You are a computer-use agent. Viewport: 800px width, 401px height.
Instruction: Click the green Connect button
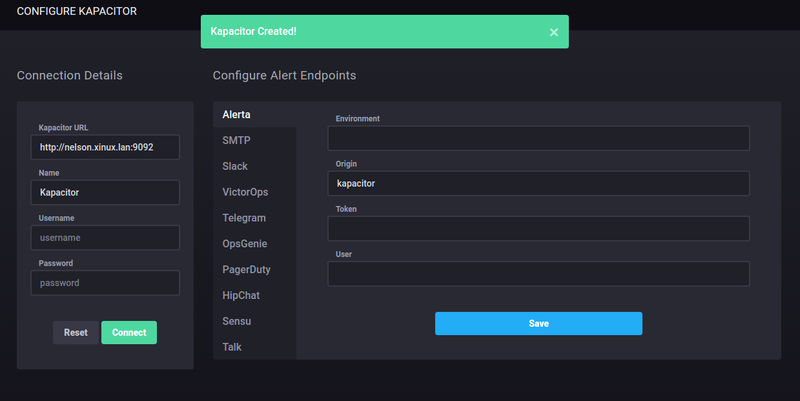tap(129, 332)
